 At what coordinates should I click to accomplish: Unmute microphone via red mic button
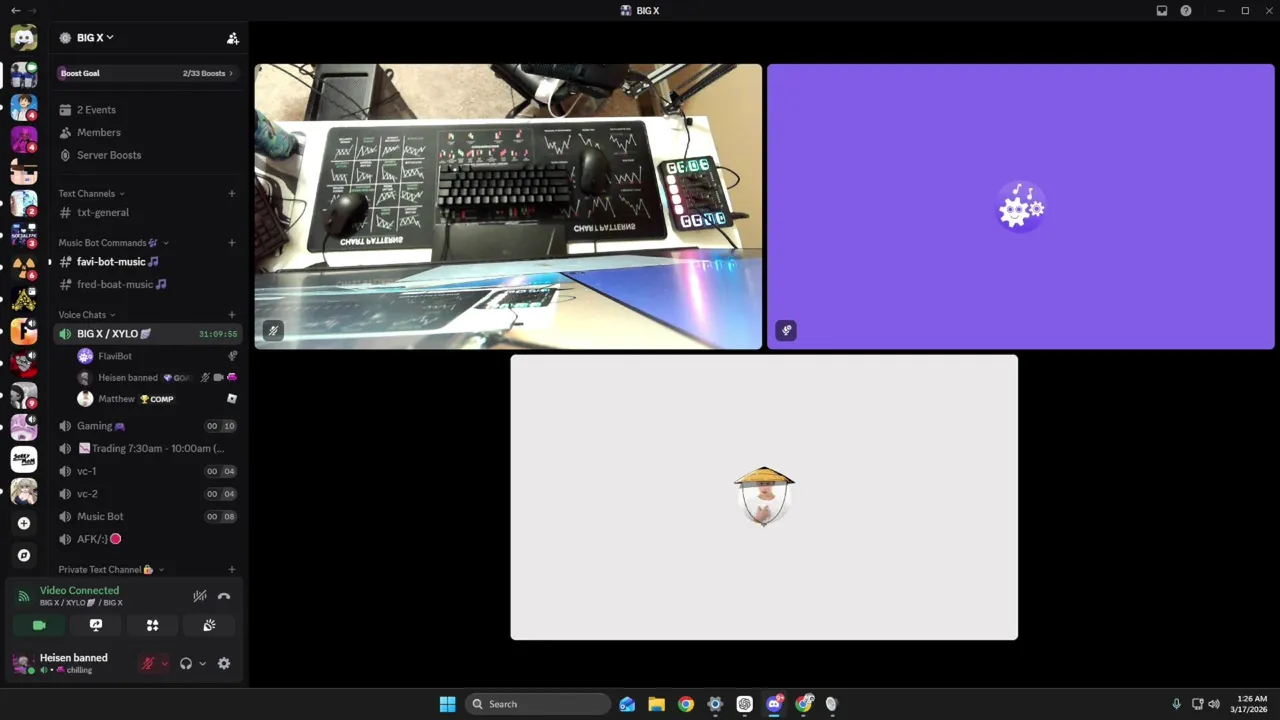click(148, 663)
